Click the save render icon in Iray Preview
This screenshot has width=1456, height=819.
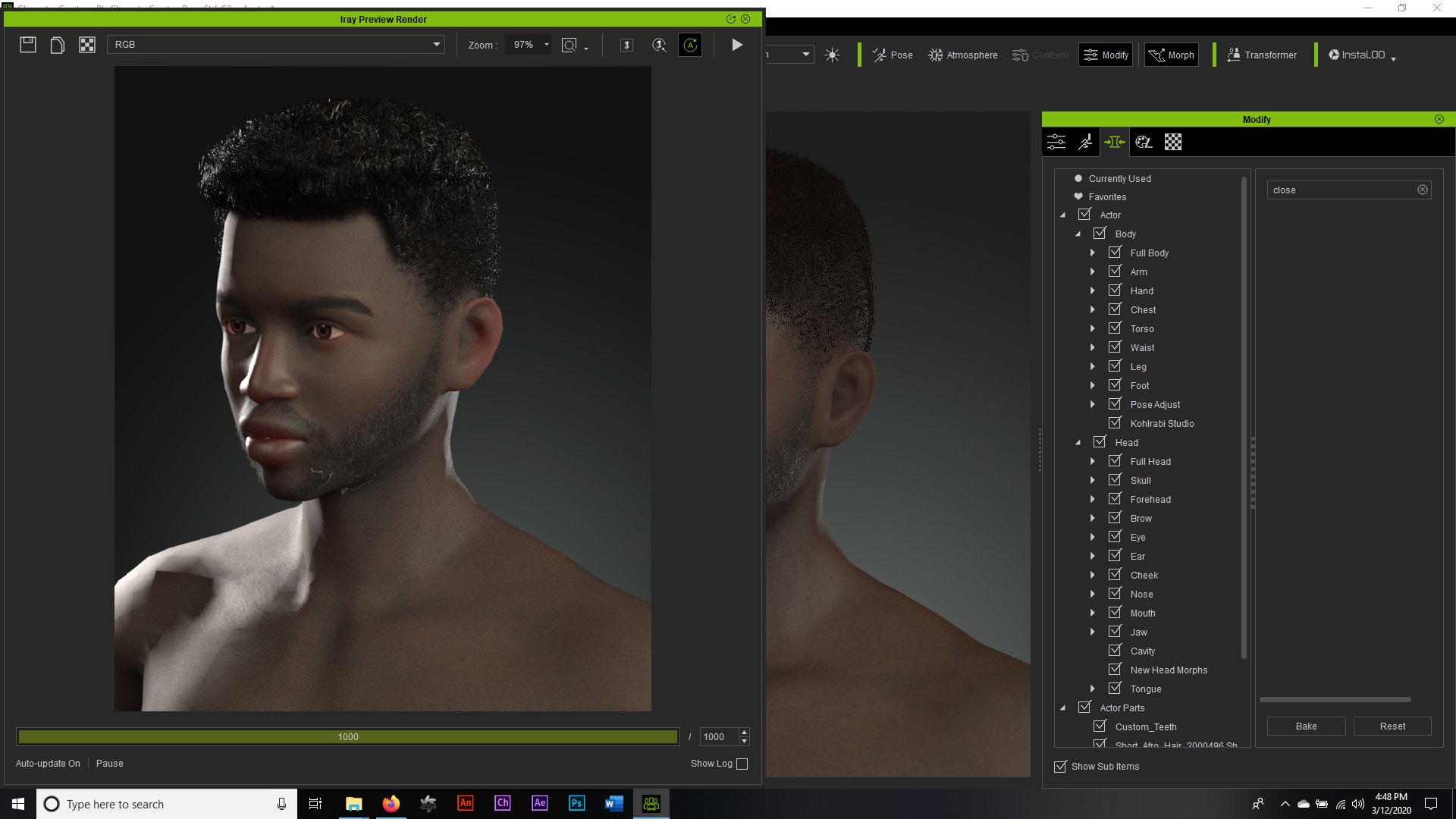pyautogui.click(x=28, y=45)
